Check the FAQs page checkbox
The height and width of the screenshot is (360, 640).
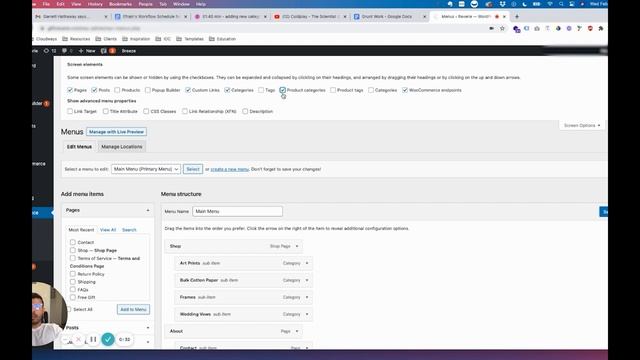[73, 289]
